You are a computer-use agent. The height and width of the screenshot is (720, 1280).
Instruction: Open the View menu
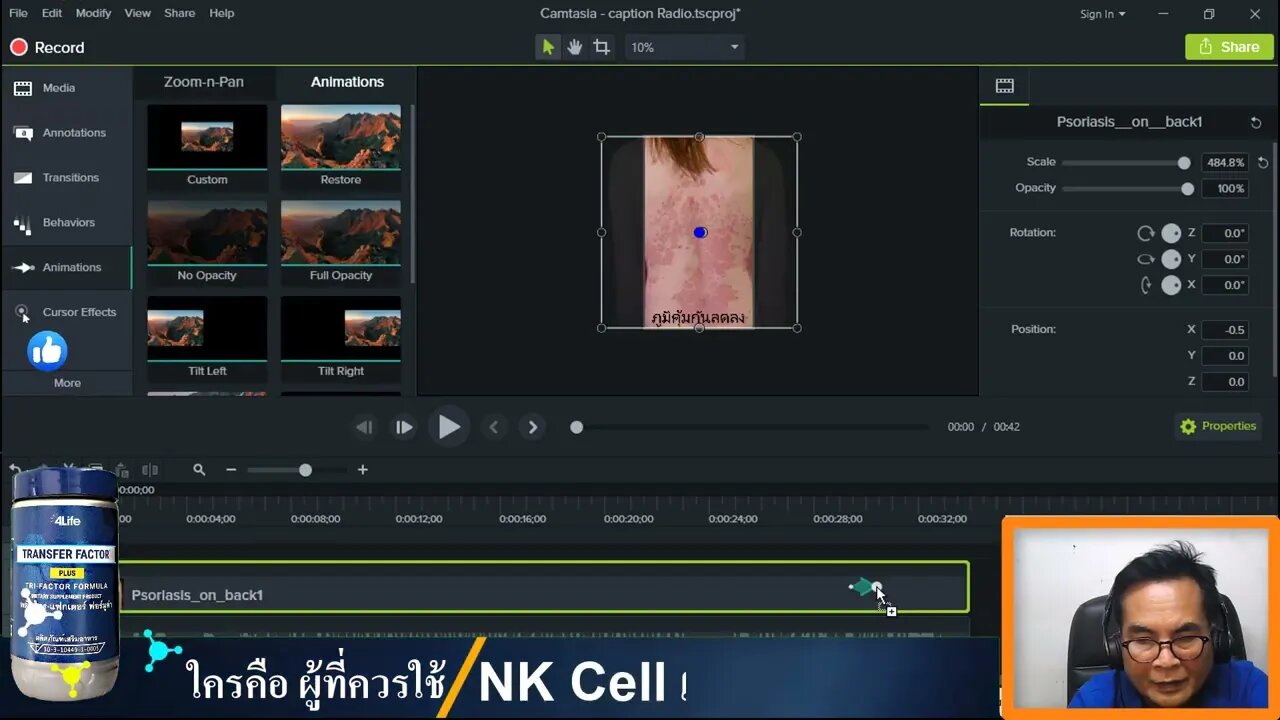pos(138,13)
